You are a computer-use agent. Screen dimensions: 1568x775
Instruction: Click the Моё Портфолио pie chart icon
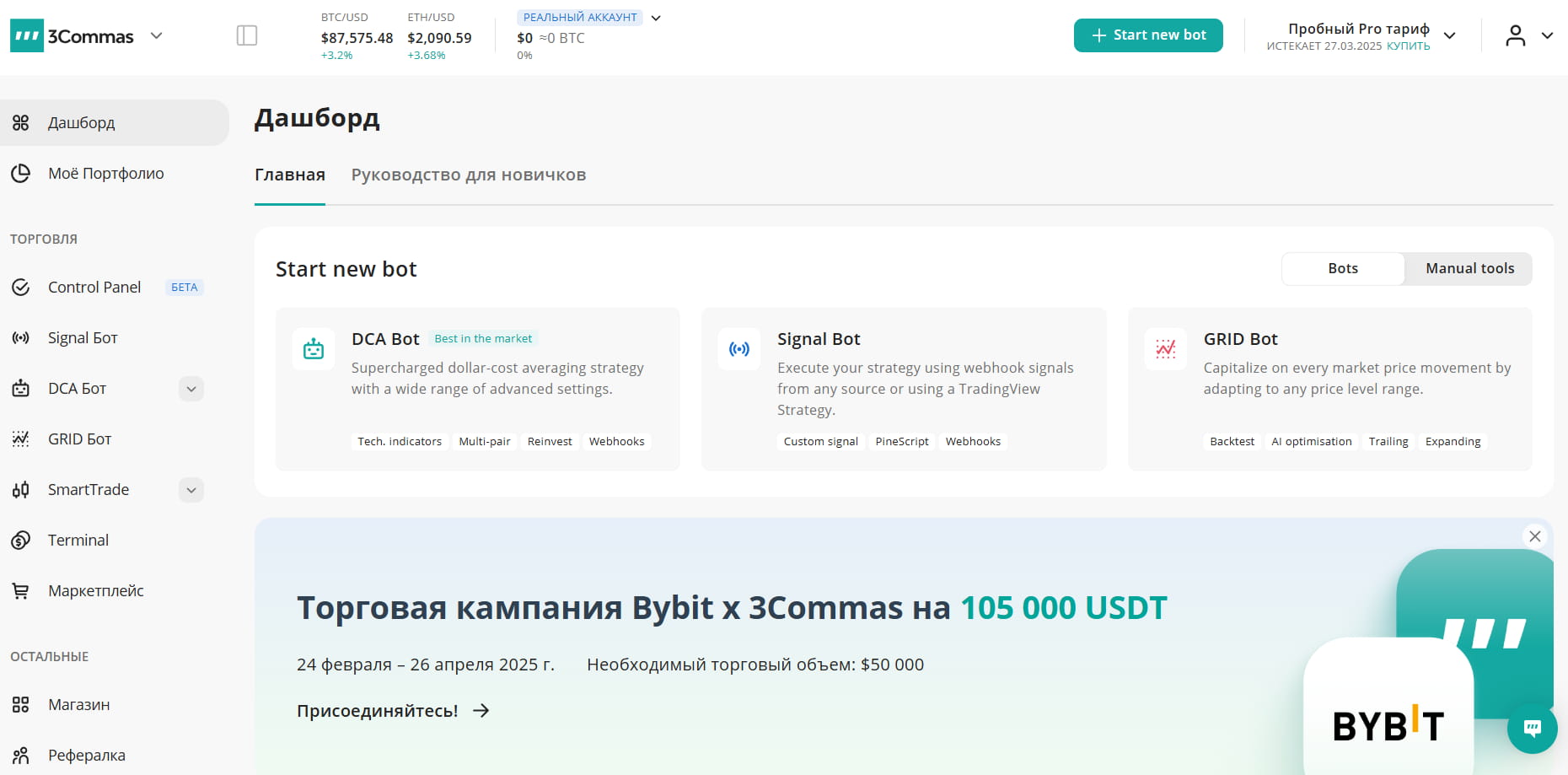click(21, 174)
